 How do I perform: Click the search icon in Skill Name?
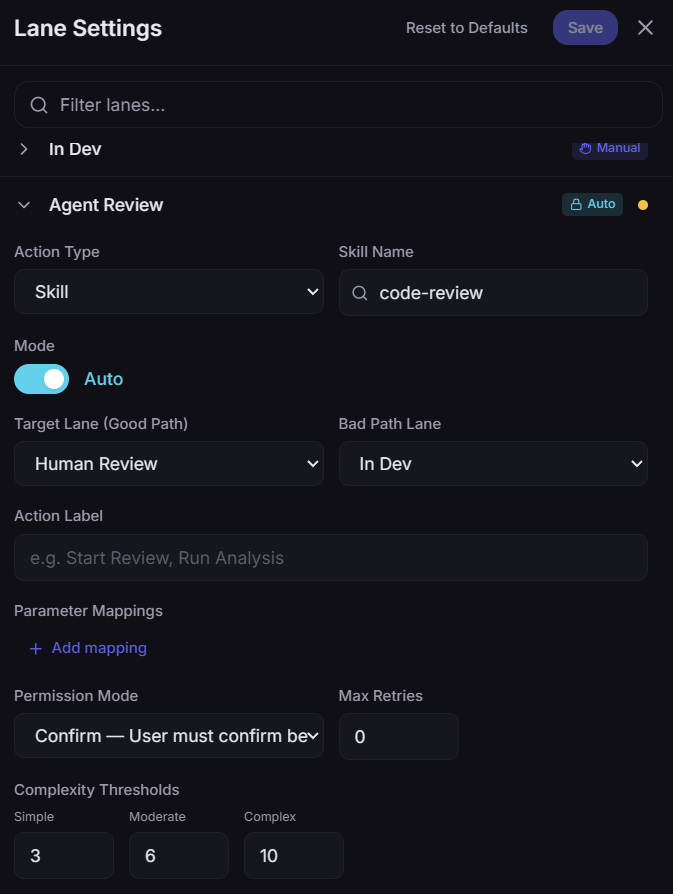click(360, 293)
